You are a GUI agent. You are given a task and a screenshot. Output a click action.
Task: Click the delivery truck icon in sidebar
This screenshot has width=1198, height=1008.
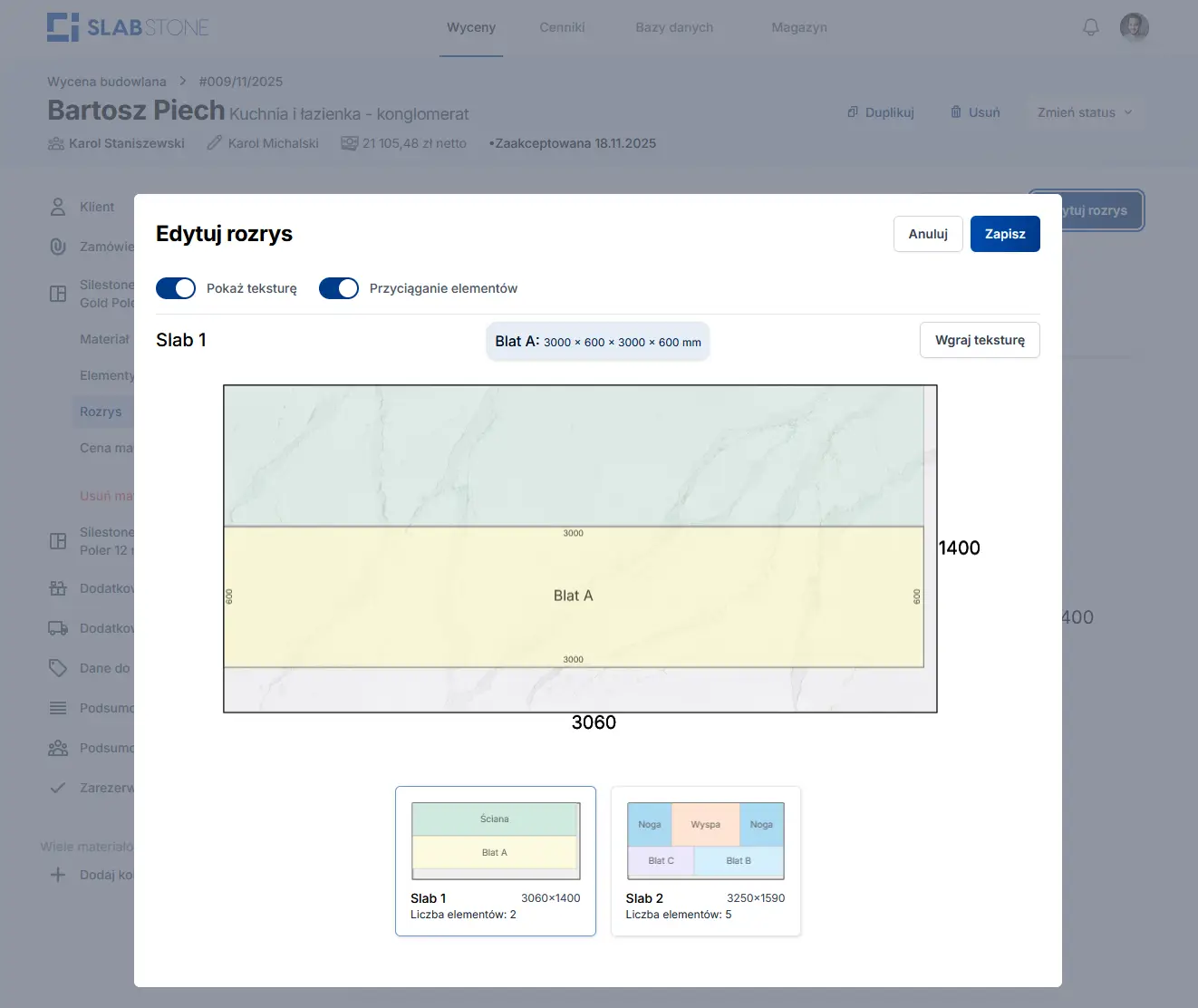coord(58,628)
